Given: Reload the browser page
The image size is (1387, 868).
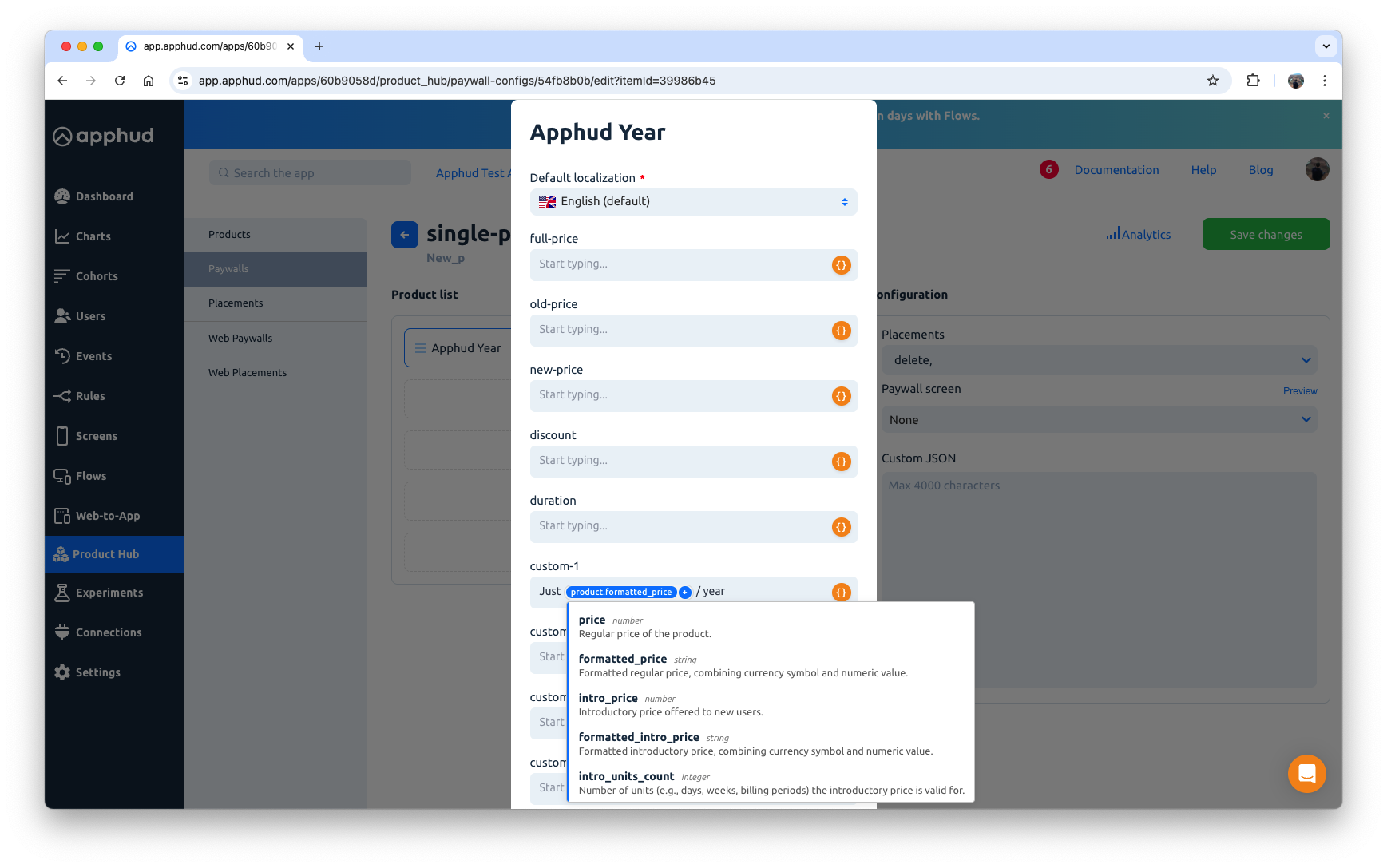Looking at the screenshot, I should point(120,81).
